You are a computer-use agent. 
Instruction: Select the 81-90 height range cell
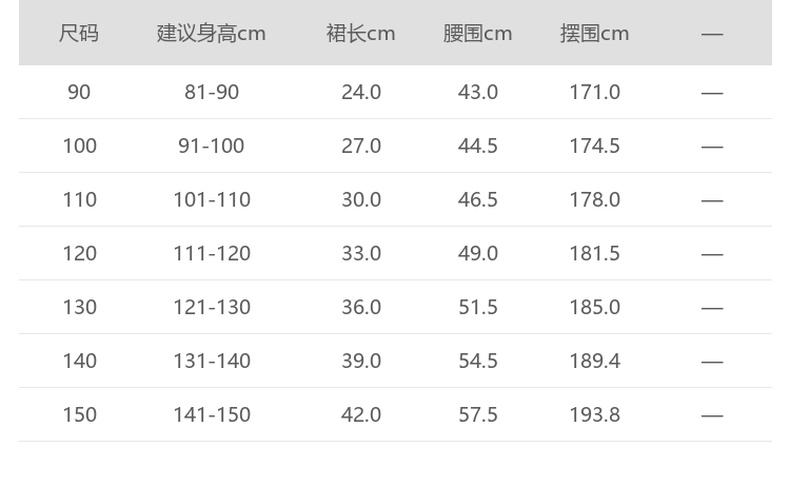pos(211,92)
